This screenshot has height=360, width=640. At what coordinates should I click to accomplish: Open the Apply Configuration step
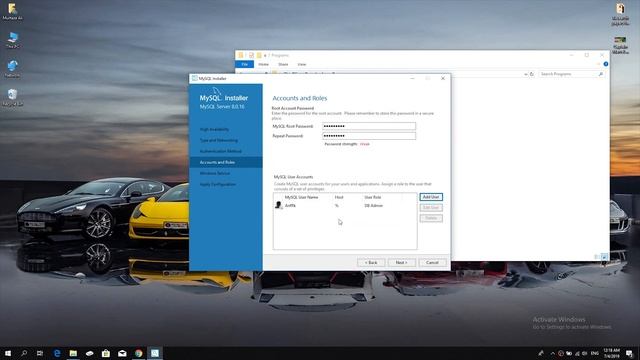tap(218, 184)
